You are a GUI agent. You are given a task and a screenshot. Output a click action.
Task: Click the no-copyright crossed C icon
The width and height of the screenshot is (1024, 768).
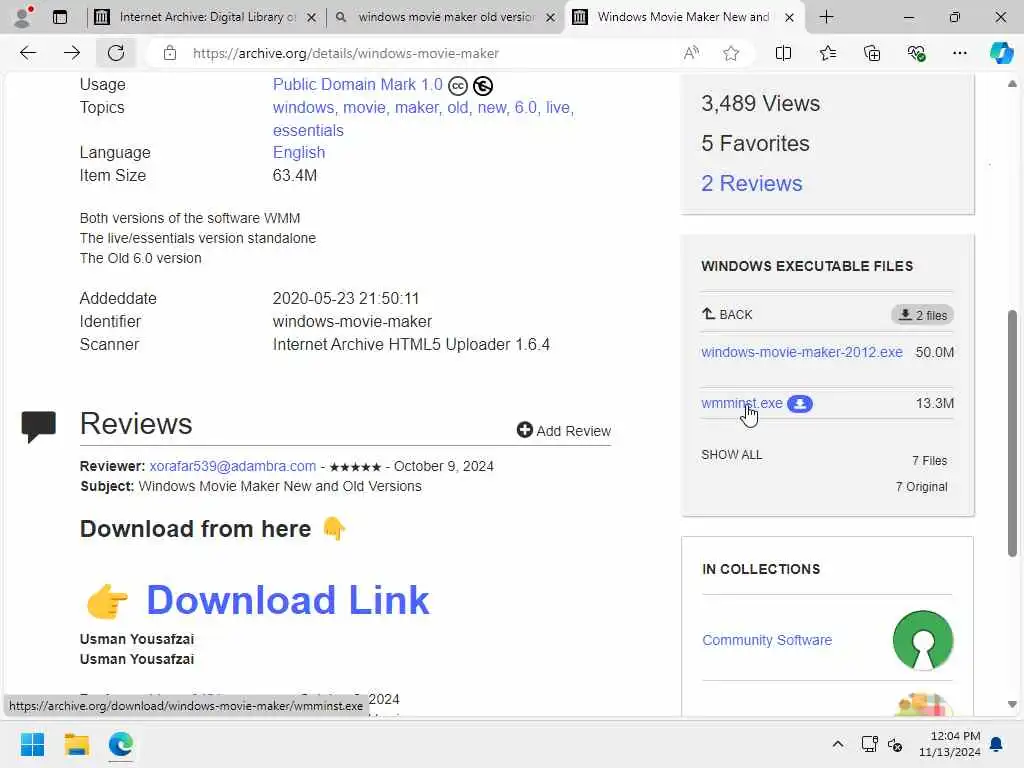click(x=483, y=86)
